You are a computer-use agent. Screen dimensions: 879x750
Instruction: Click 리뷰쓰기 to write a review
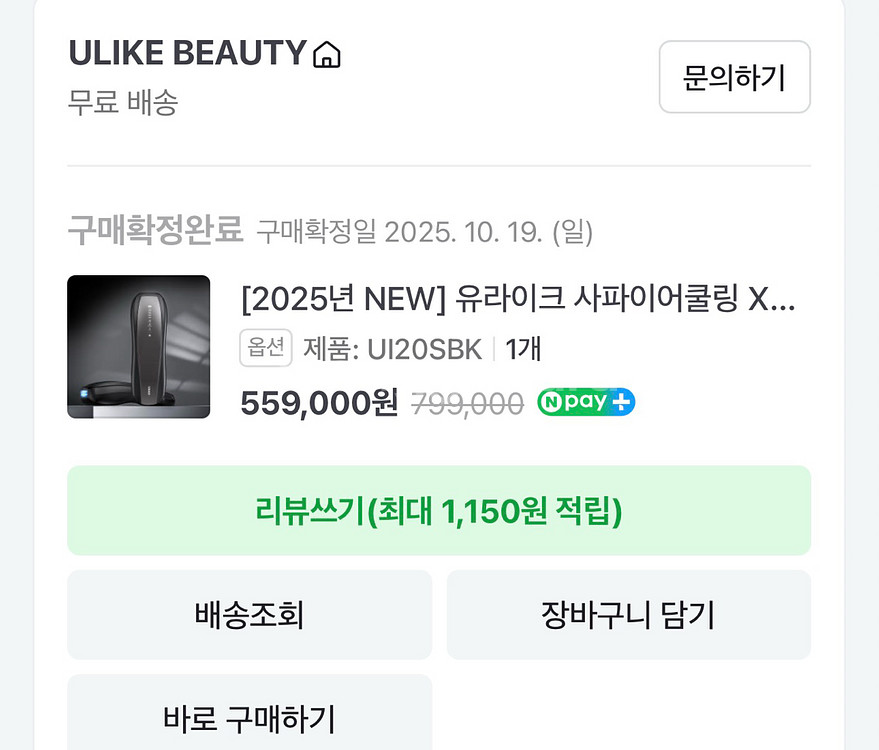click(439, 511)
